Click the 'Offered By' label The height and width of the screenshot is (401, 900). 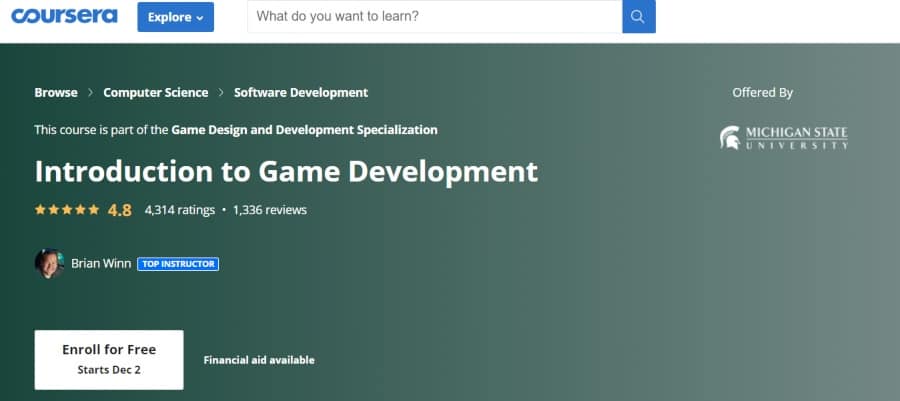pos(762,92)
